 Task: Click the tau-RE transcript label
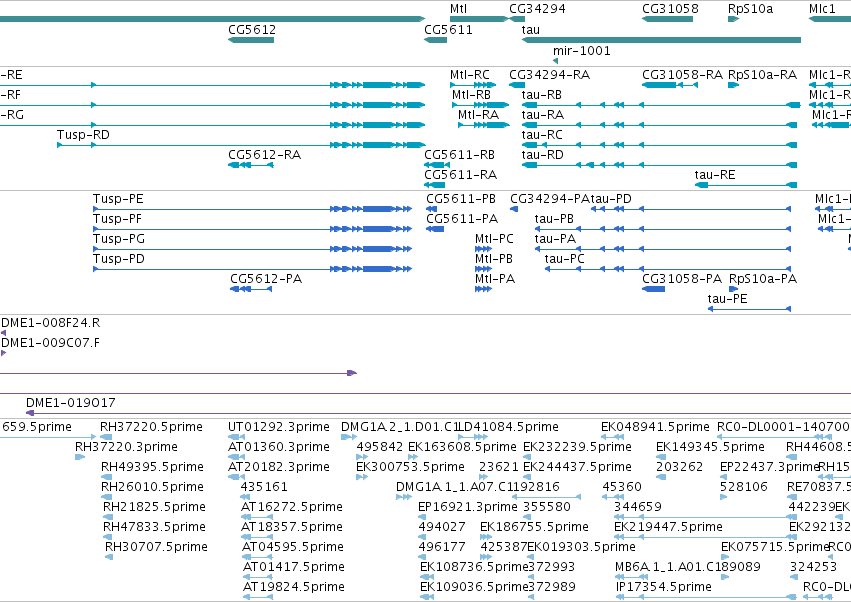[715, 175]
